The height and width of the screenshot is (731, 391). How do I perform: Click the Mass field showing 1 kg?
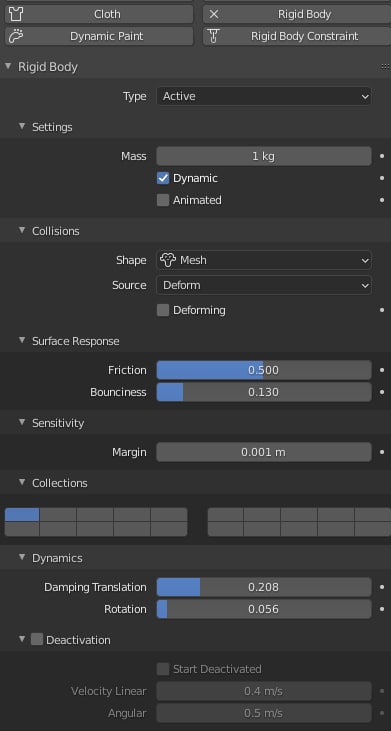264,156
